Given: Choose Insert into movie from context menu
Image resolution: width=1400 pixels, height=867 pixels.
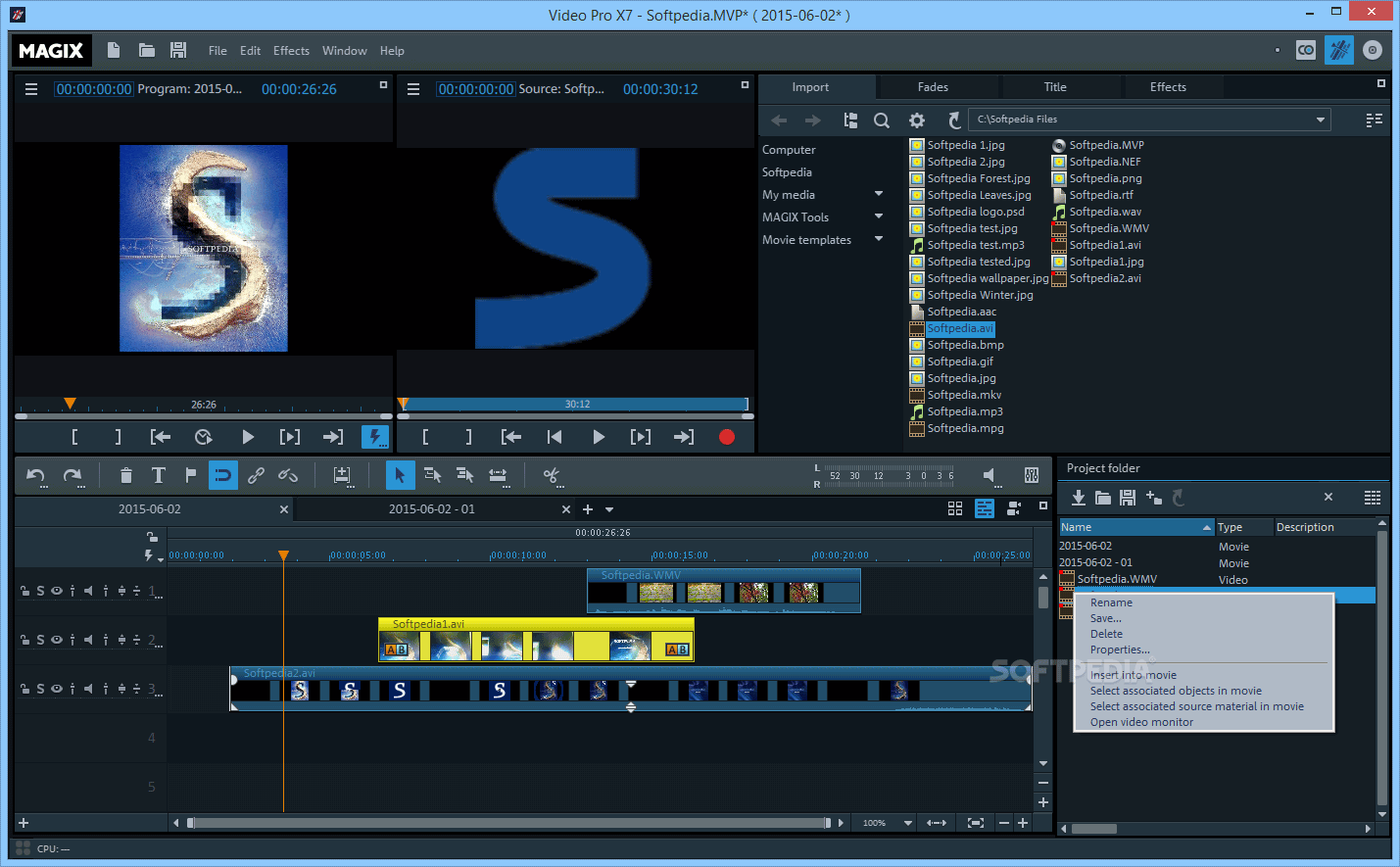Looking at the screenshot, I should [x=1134, y=675].
